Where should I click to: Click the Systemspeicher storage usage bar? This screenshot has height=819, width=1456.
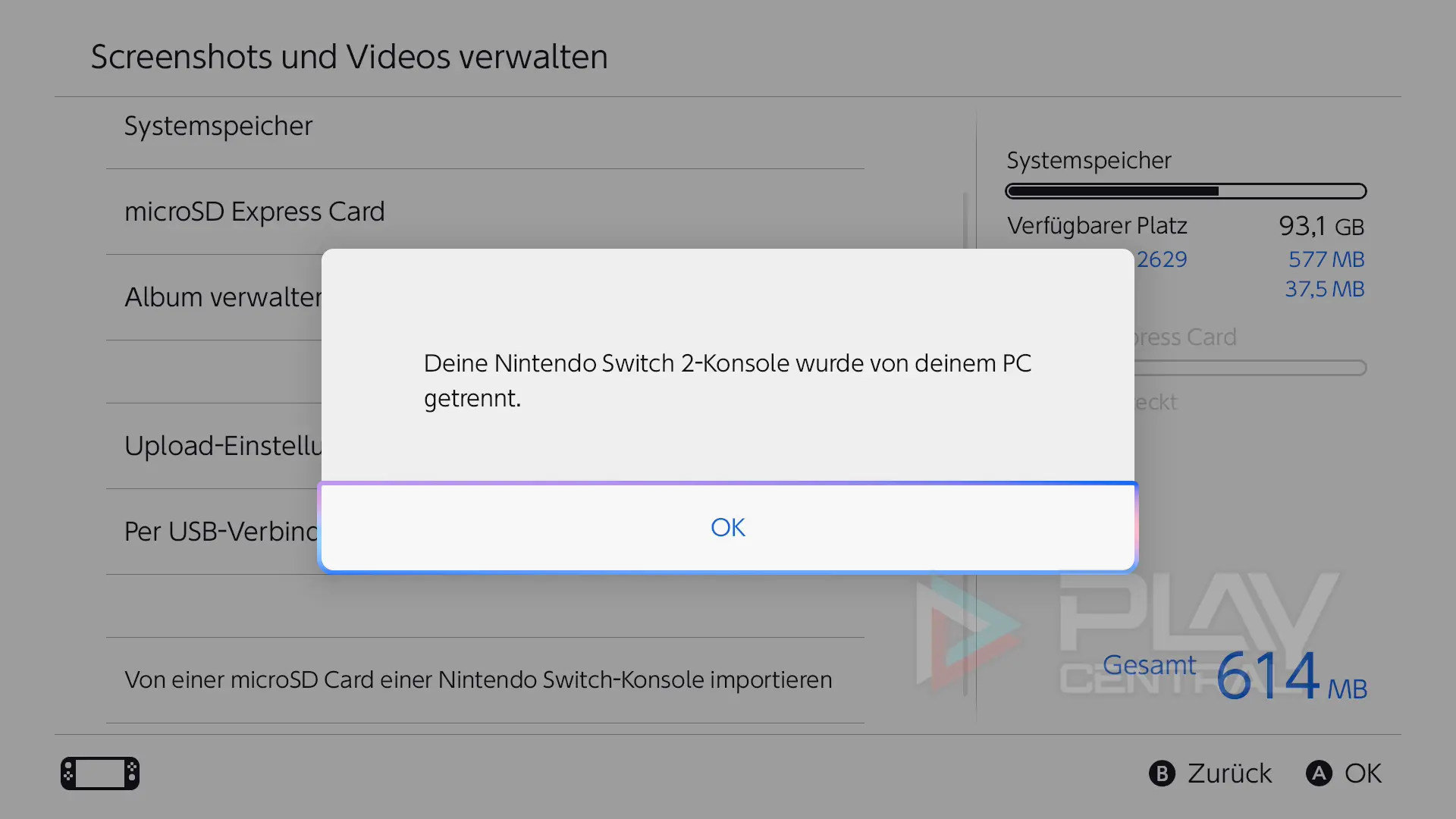click(1186, 191)
